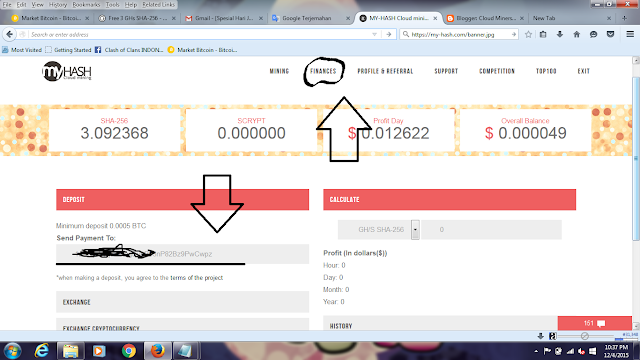Open the Bookmarks menu
The width and height of the screenshot is (640, 360).
pos(86,4)
